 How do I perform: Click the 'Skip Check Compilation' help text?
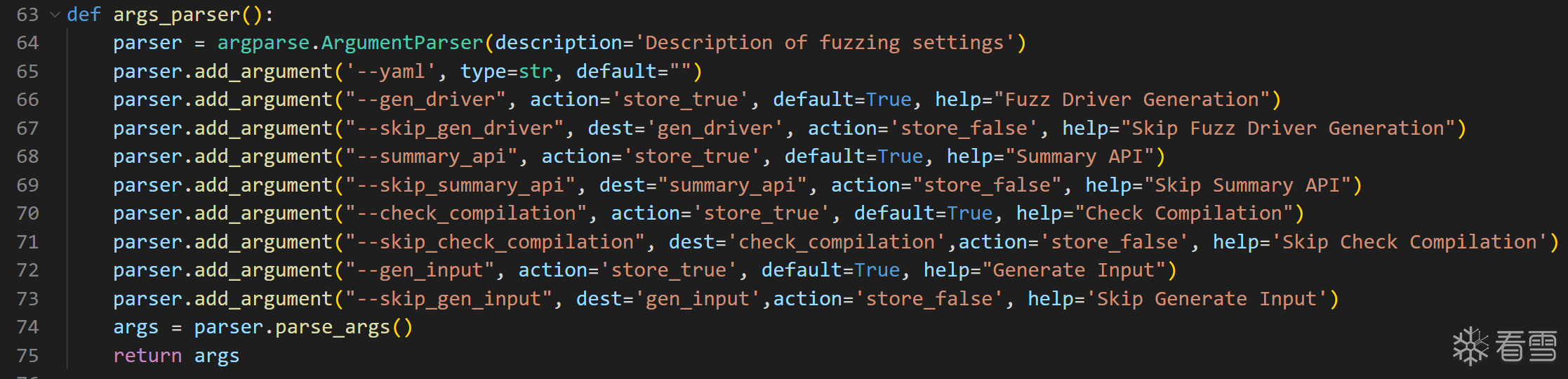[x=1411, y=242]
